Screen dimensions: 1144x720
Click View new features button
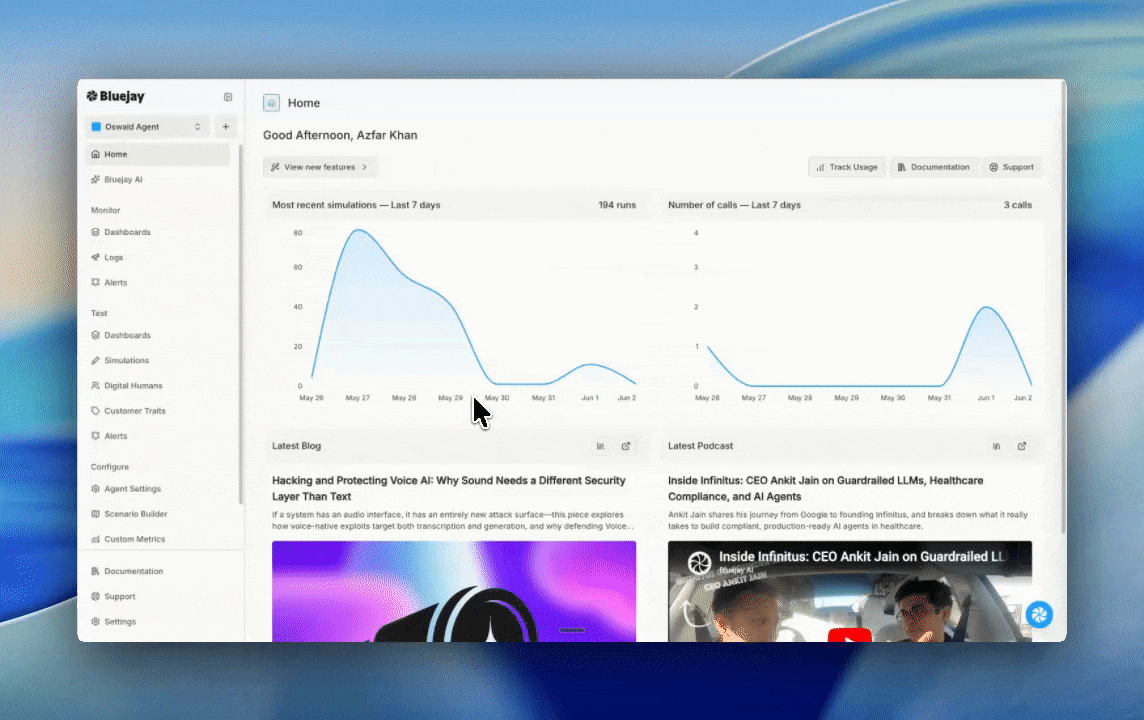pos(320,167)
